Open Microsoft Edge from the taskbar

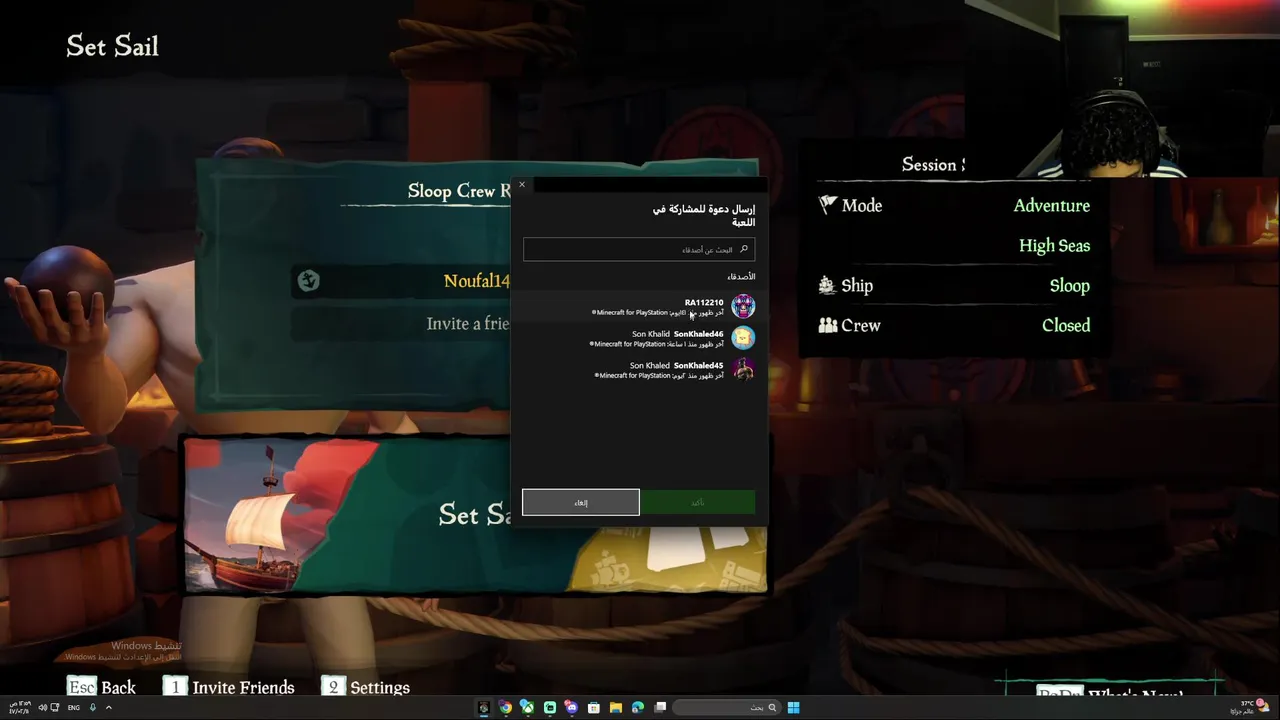[x=637, y=708]
